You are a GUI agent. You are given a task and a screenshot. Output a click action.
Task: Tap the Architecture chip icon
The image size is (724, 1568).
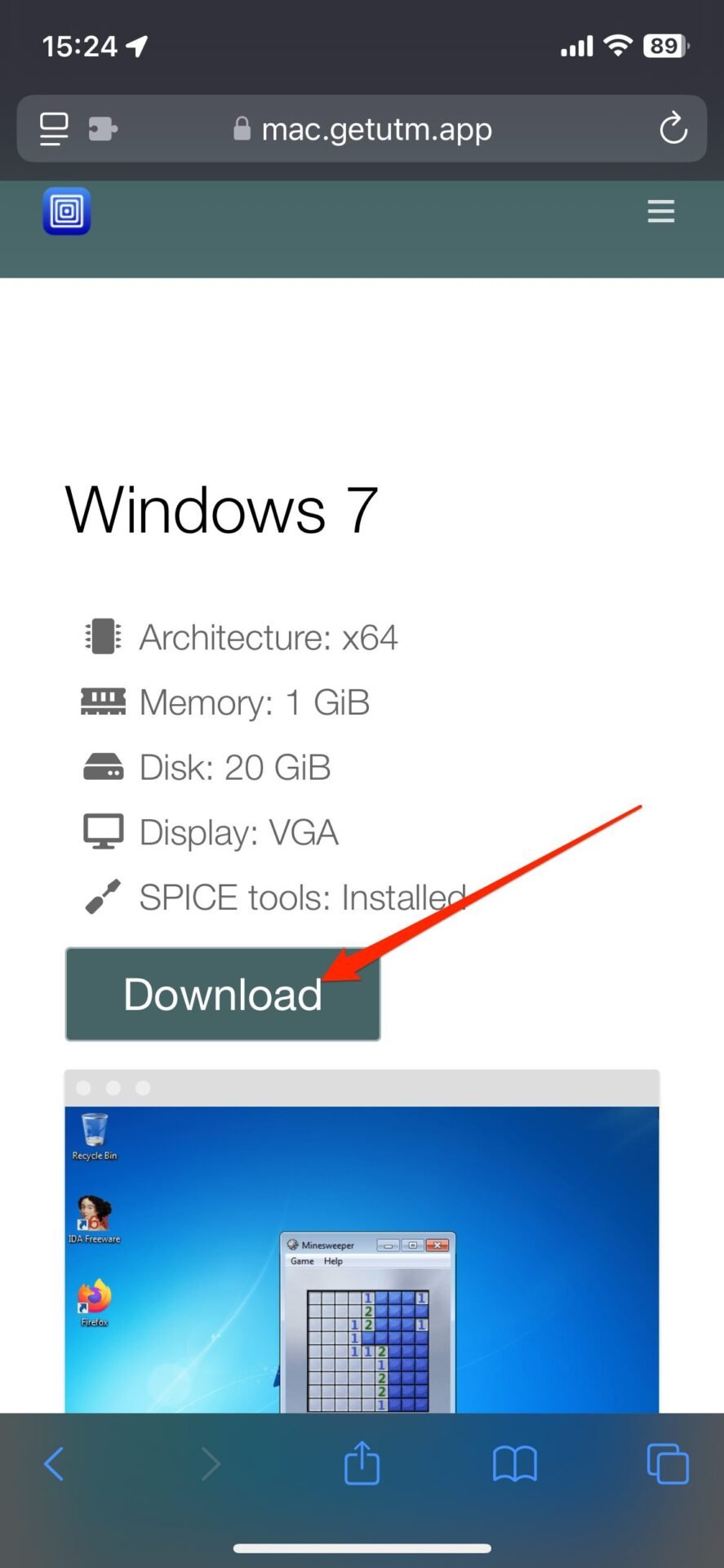click(103, 637)
